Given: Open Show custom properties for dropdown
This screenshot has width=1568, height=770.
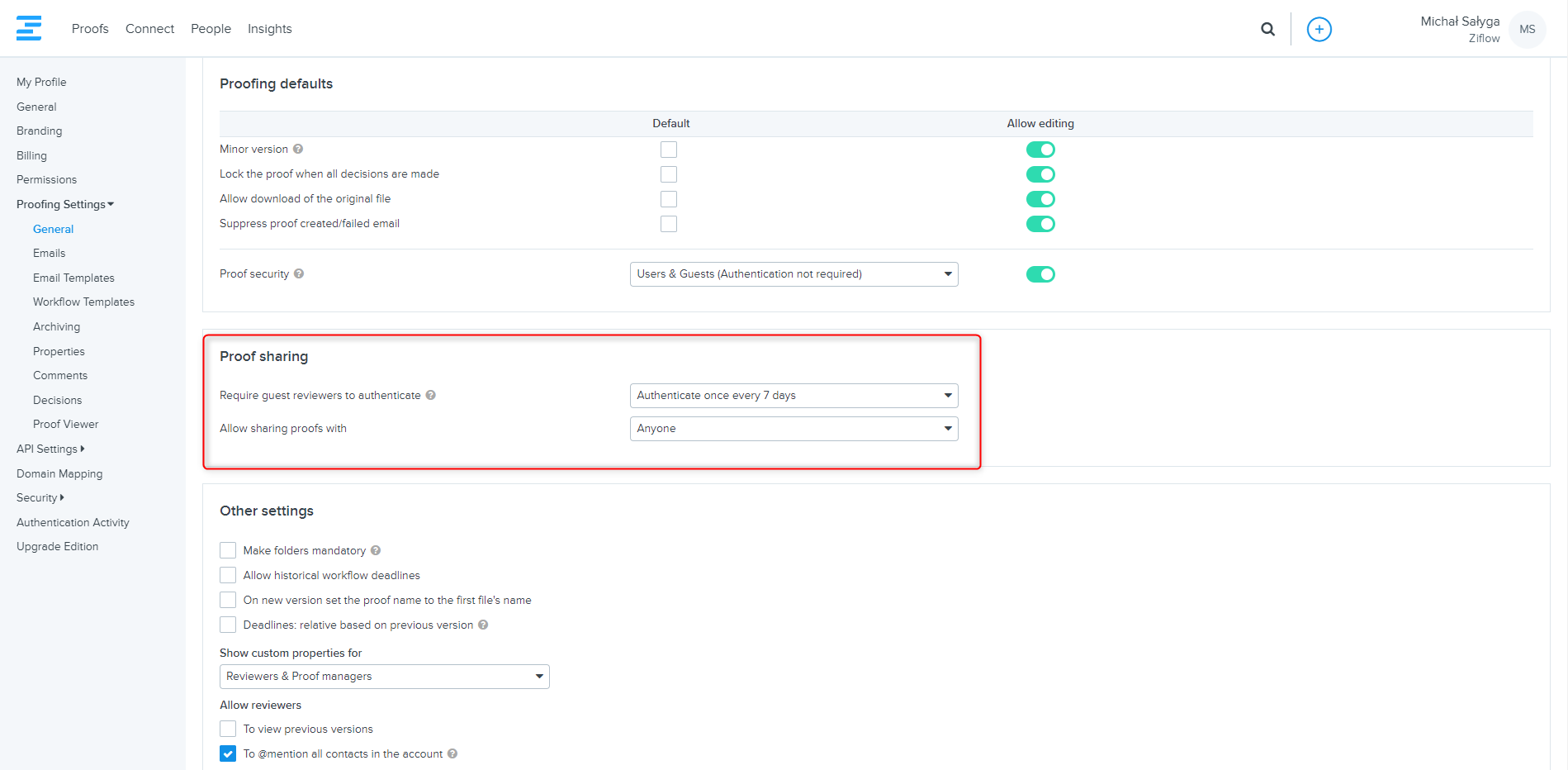Looking at the screenshot, I should pyautogui.click(x=384, y=677).
